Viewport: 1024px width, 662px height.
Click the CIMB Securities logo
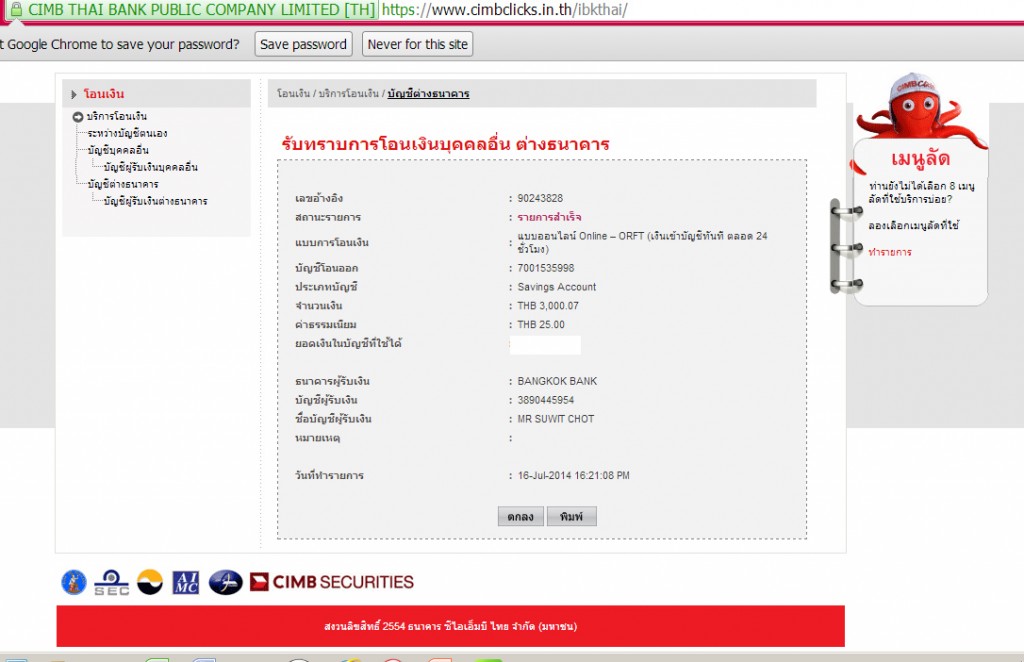tap(332, 582)
